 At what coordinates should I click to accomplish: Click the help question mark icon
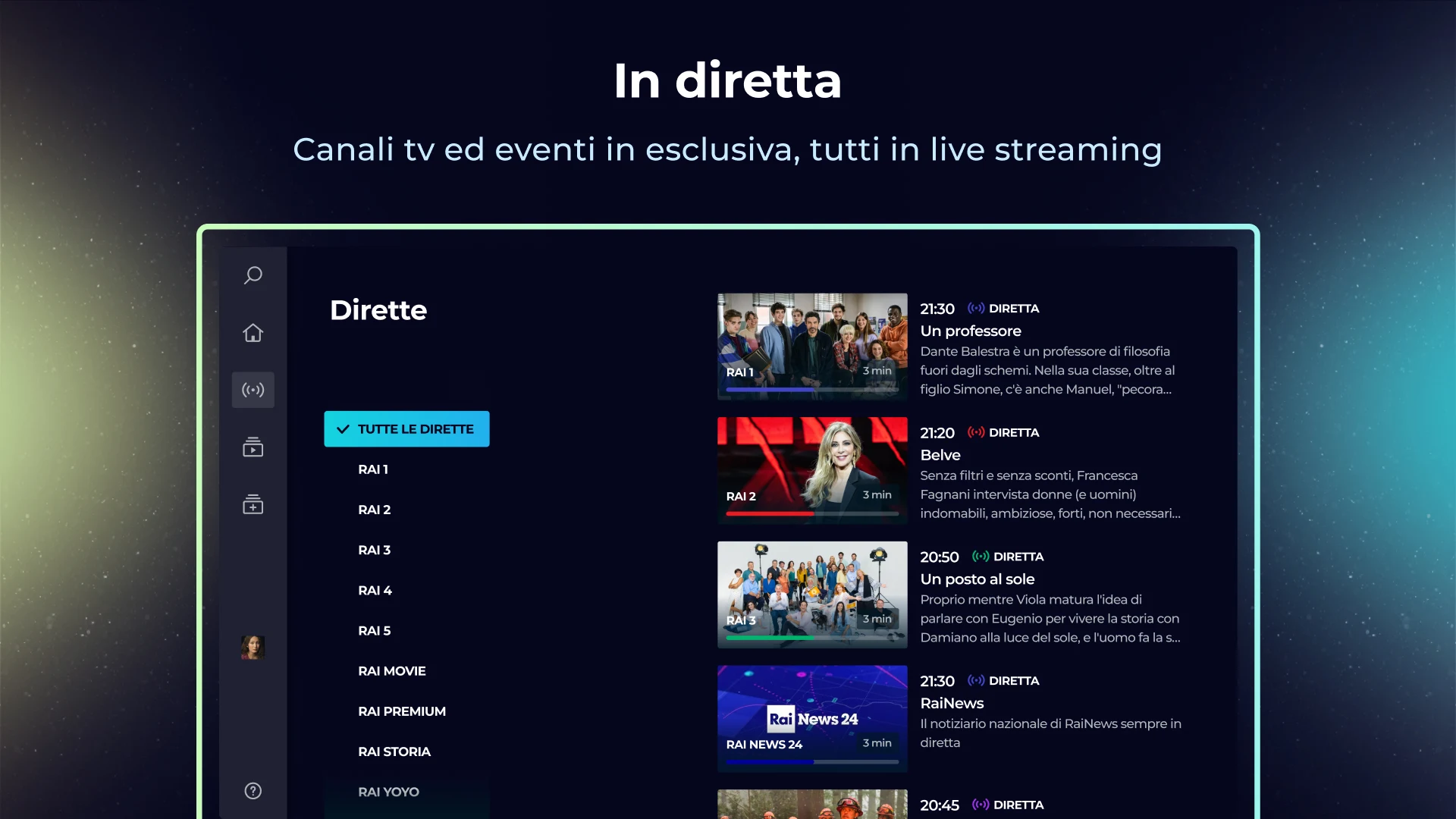(x=253, y=791)
